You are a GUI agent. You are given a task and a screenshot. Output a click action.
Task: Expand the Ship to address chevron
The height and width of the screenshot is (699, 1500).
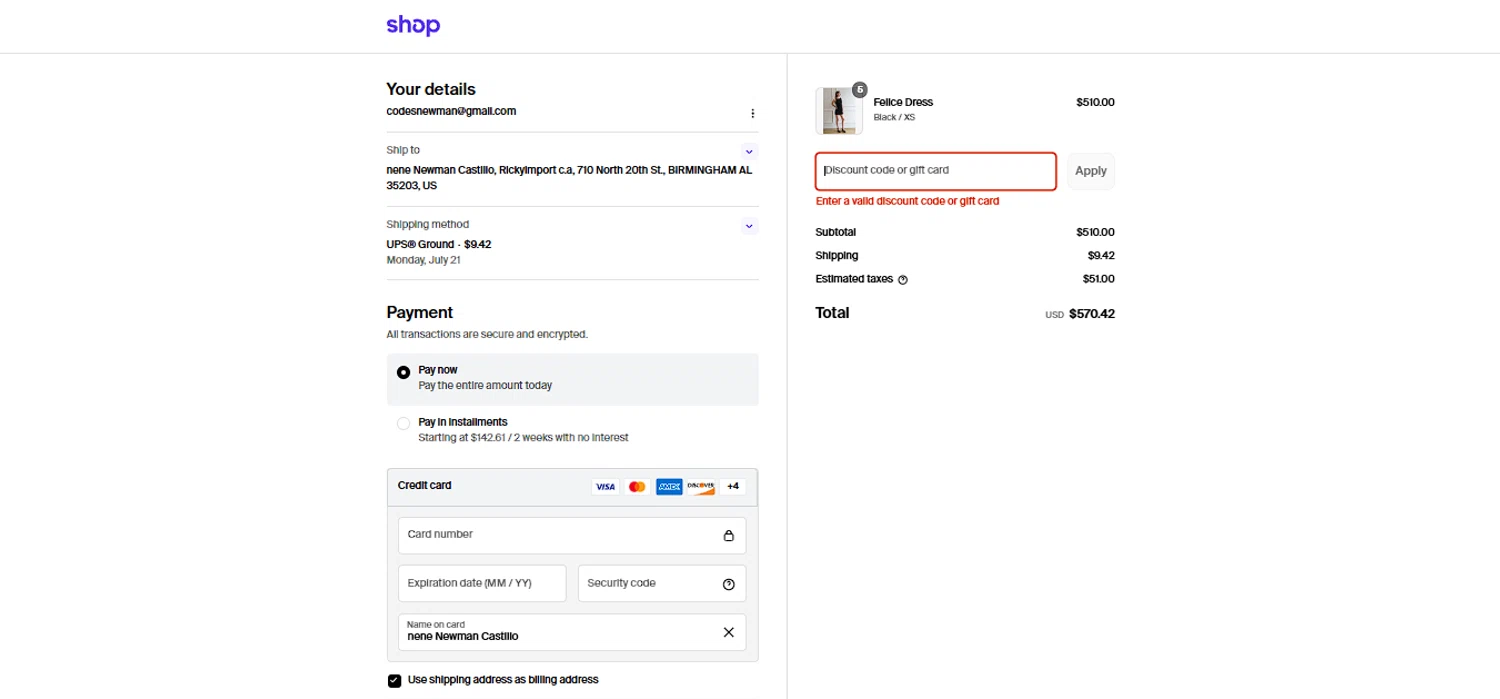(750, 152)
